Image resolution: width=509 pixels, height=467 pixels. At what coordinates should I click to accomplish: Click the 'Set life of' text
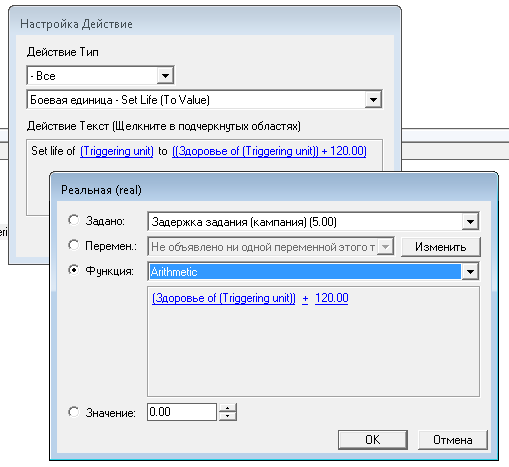tap(53, 151)
